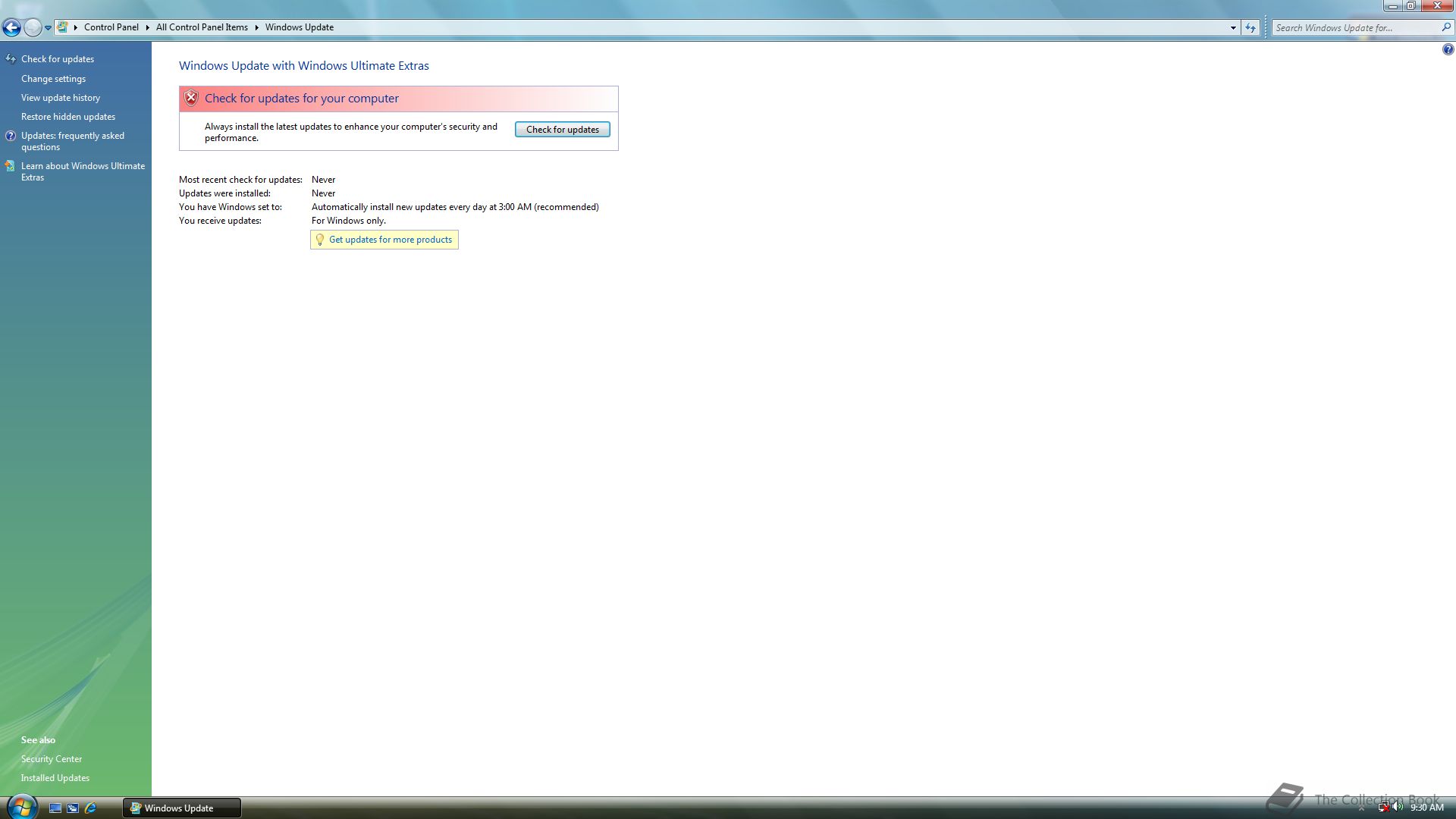Click Show Desktop in Quick Launch
This screenshot has width=1456, height=819.
[x=55, y=808]
